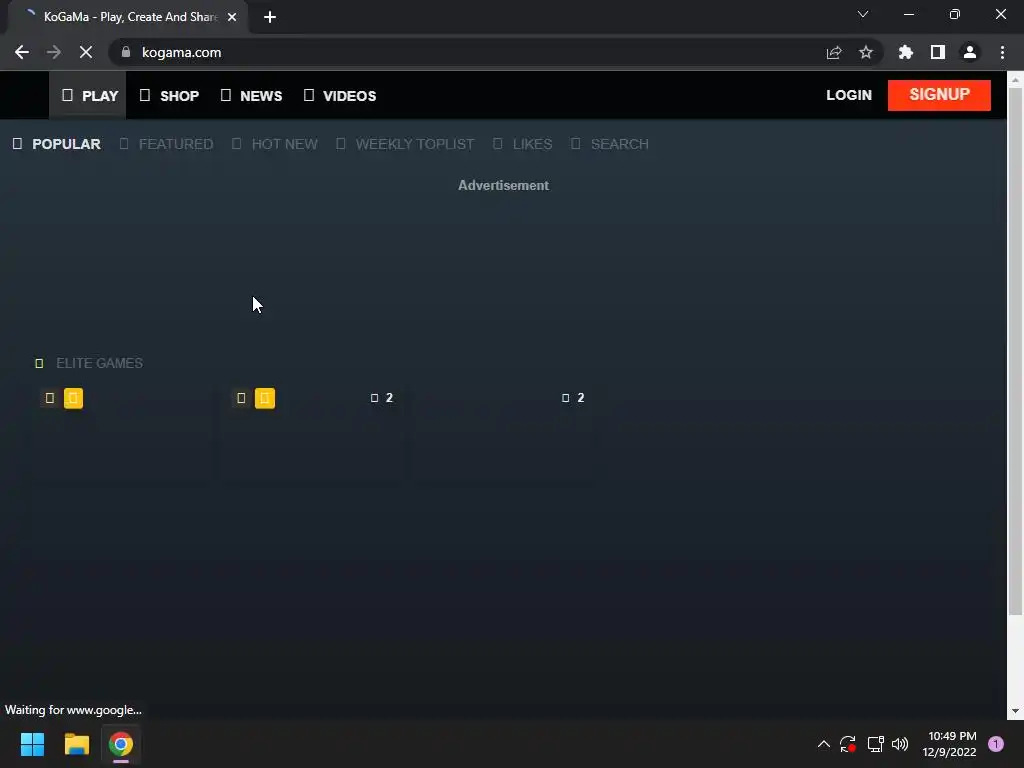
Task: Switch to the FEATURED tab
Action: [x=167, y=144]
